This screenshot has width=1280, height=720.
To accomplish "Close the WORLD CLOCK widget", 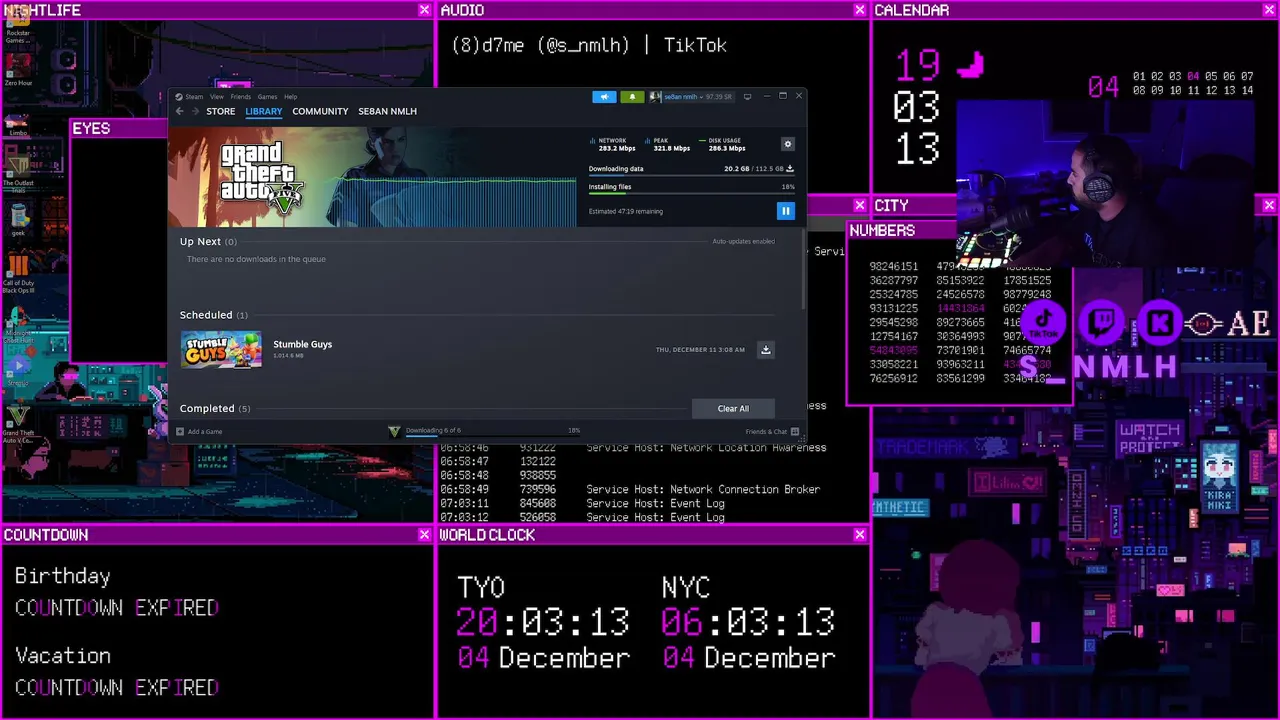I will (859, 535).
